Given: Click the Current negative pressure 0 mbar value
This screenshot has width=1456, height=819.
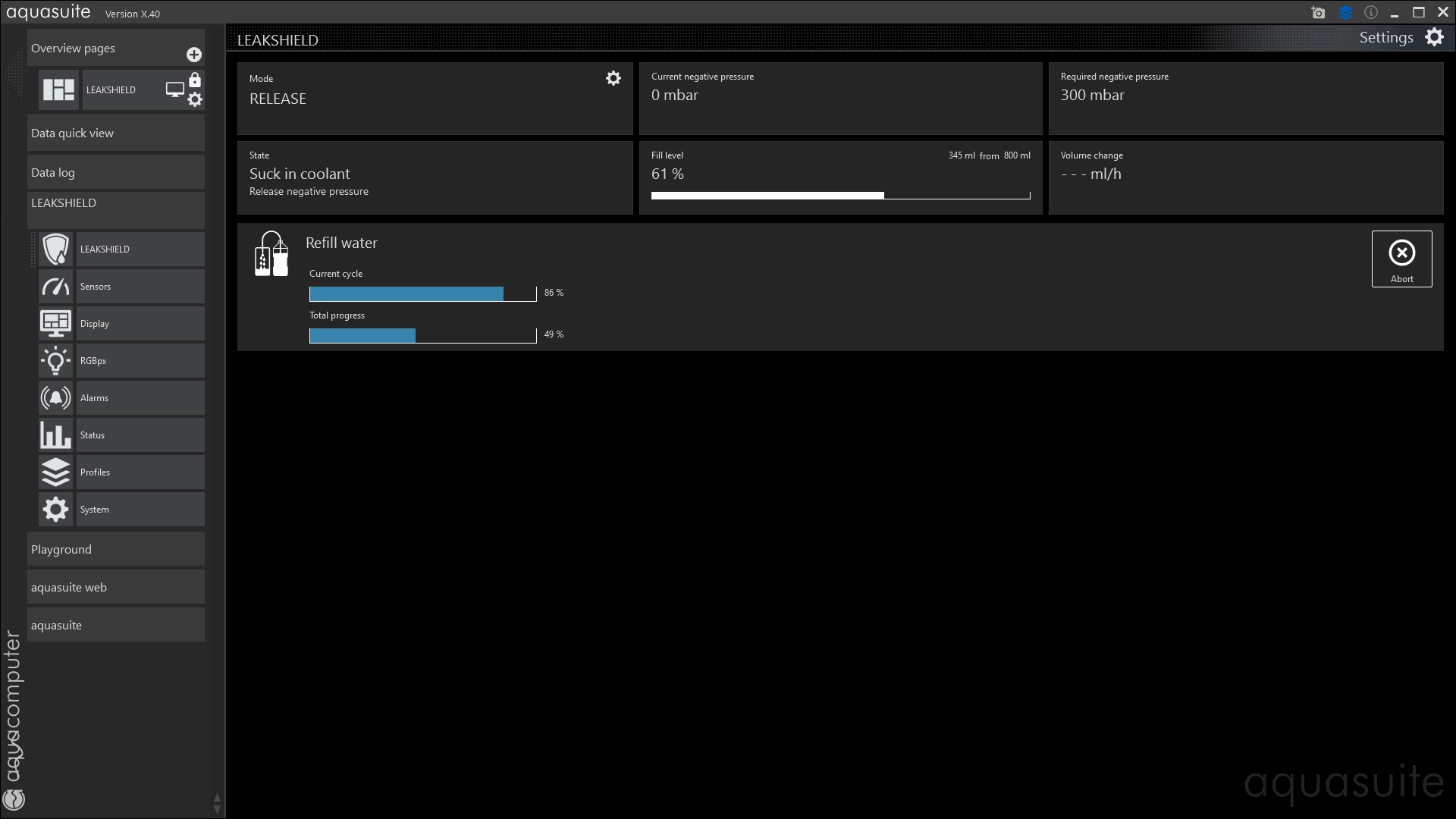Looking at the screenshot, I should coord(674,96).
